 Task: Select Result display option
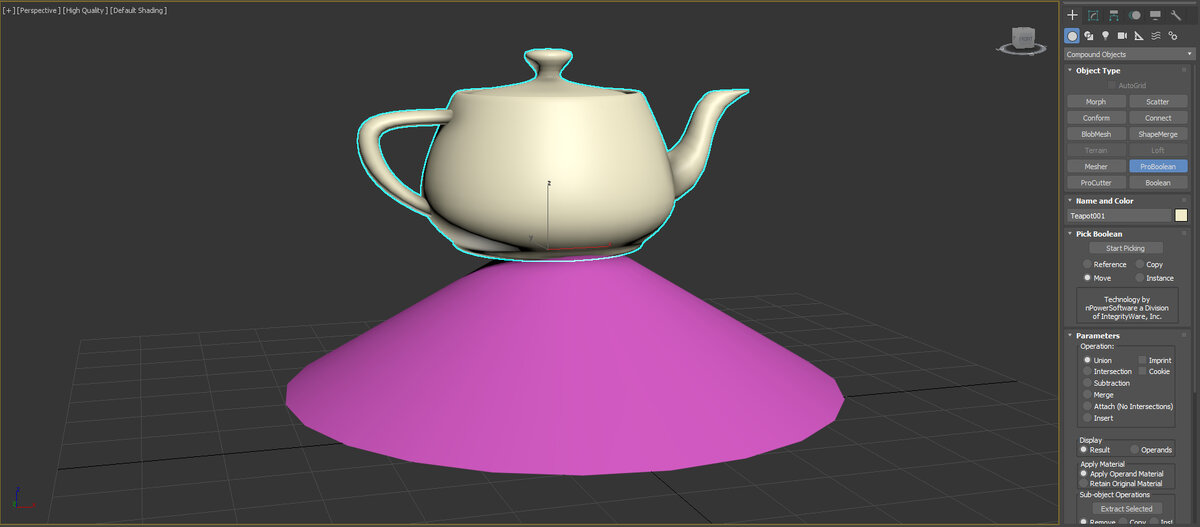(x=1095, y=450)
